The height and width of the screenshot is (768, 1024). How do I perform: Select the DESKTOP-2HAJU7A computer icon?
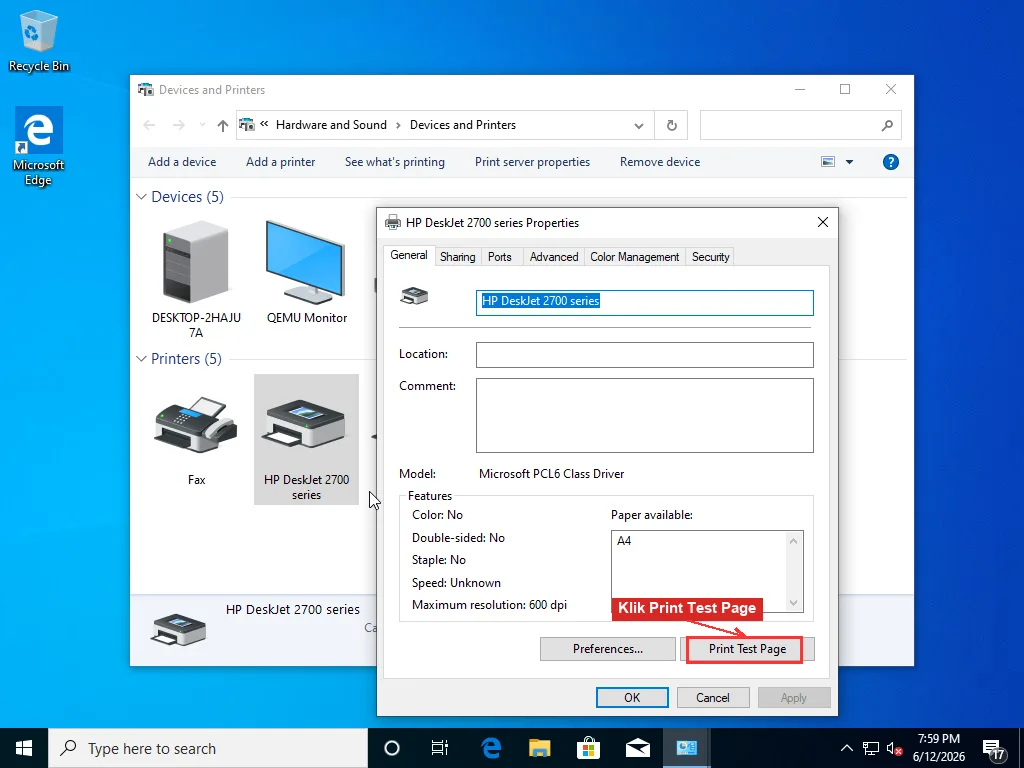click(x=196, y=262)
